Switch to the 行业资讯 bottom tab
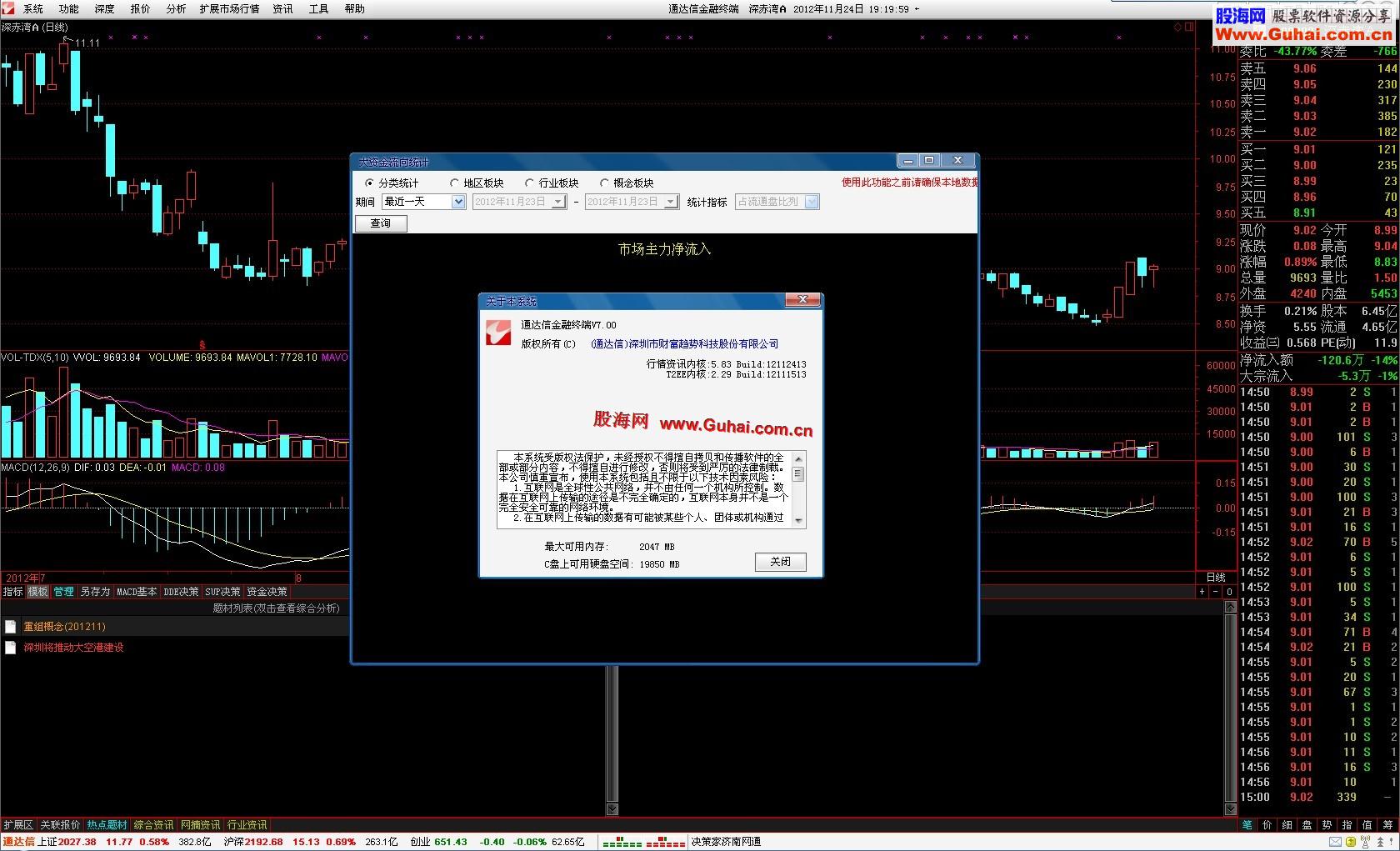This screenshot has height=851, width=1400. [x=247, y=824]
